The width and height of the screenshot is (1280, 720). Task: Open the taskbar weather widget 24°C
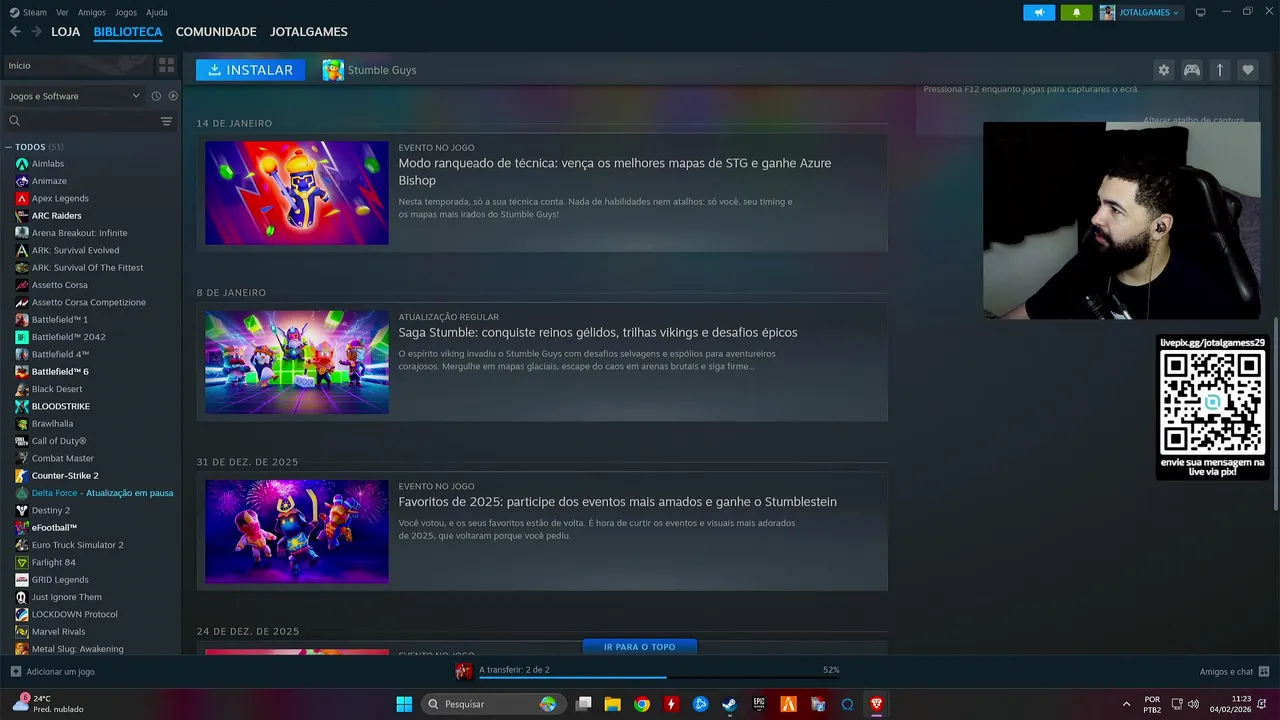(x=48, y=704)
